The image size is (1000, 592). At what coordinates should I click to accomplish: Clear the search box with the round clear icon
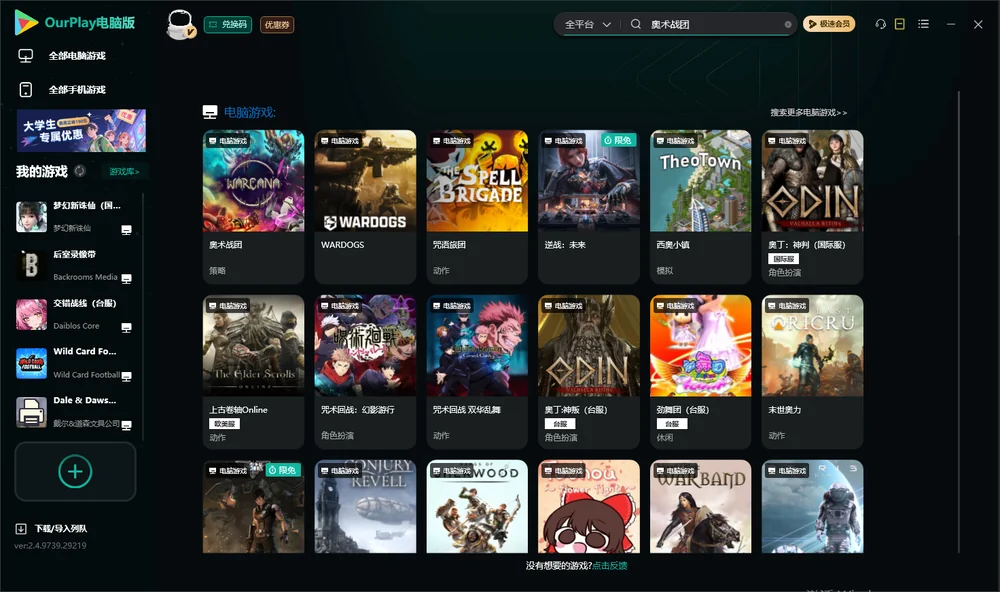788,25
